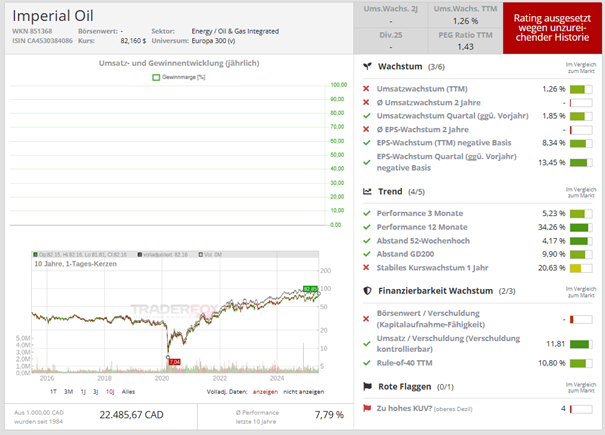Image resolution: width=605 pixels, height=435 pixels.
Task: Click the 22.485,67 CAD value
Action: tap(131, 415)
